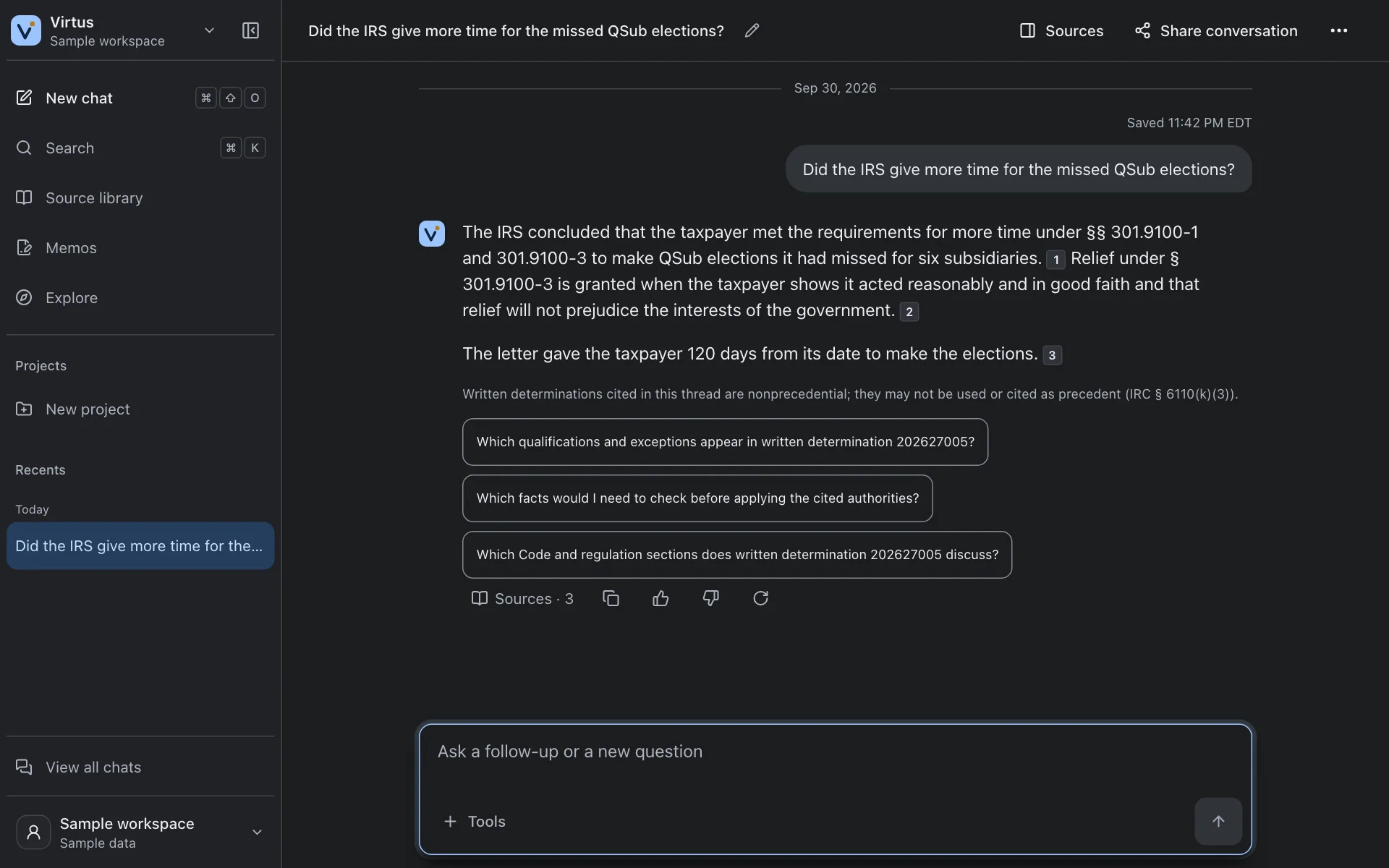Open the Sources panel in header
The image size is (1389, 868).
coord(1061,30)
